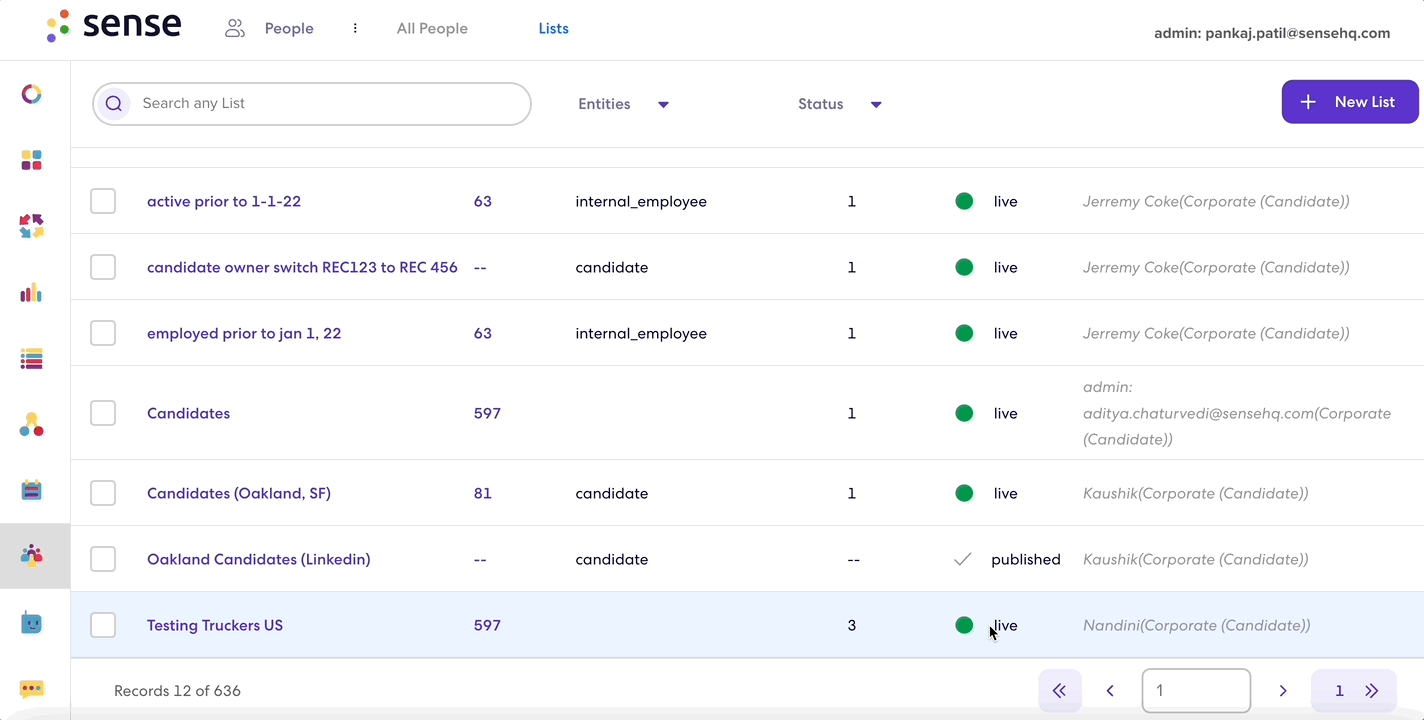Go to next page arrow
This screenshot has height=720, width=1424.
pos(1283,691)
